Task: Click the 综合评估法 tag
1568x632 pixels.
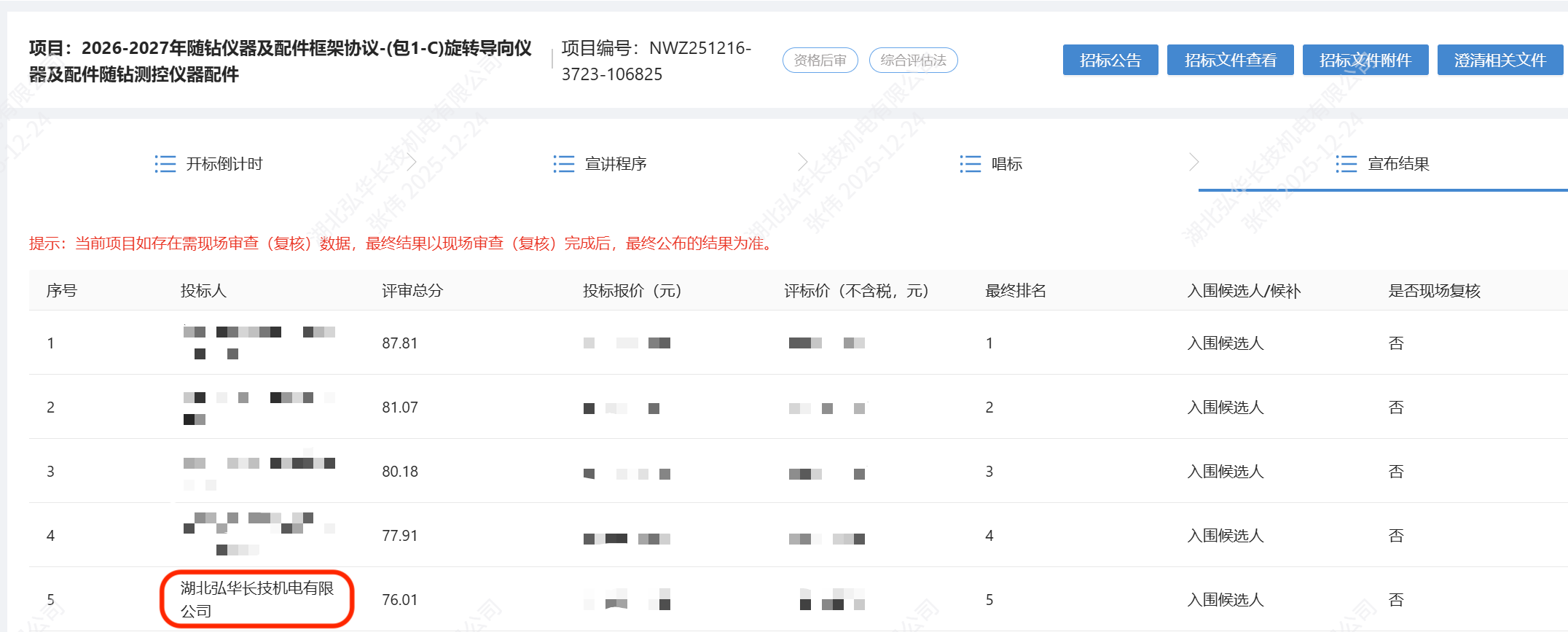Action: click(x=913, y=61)
